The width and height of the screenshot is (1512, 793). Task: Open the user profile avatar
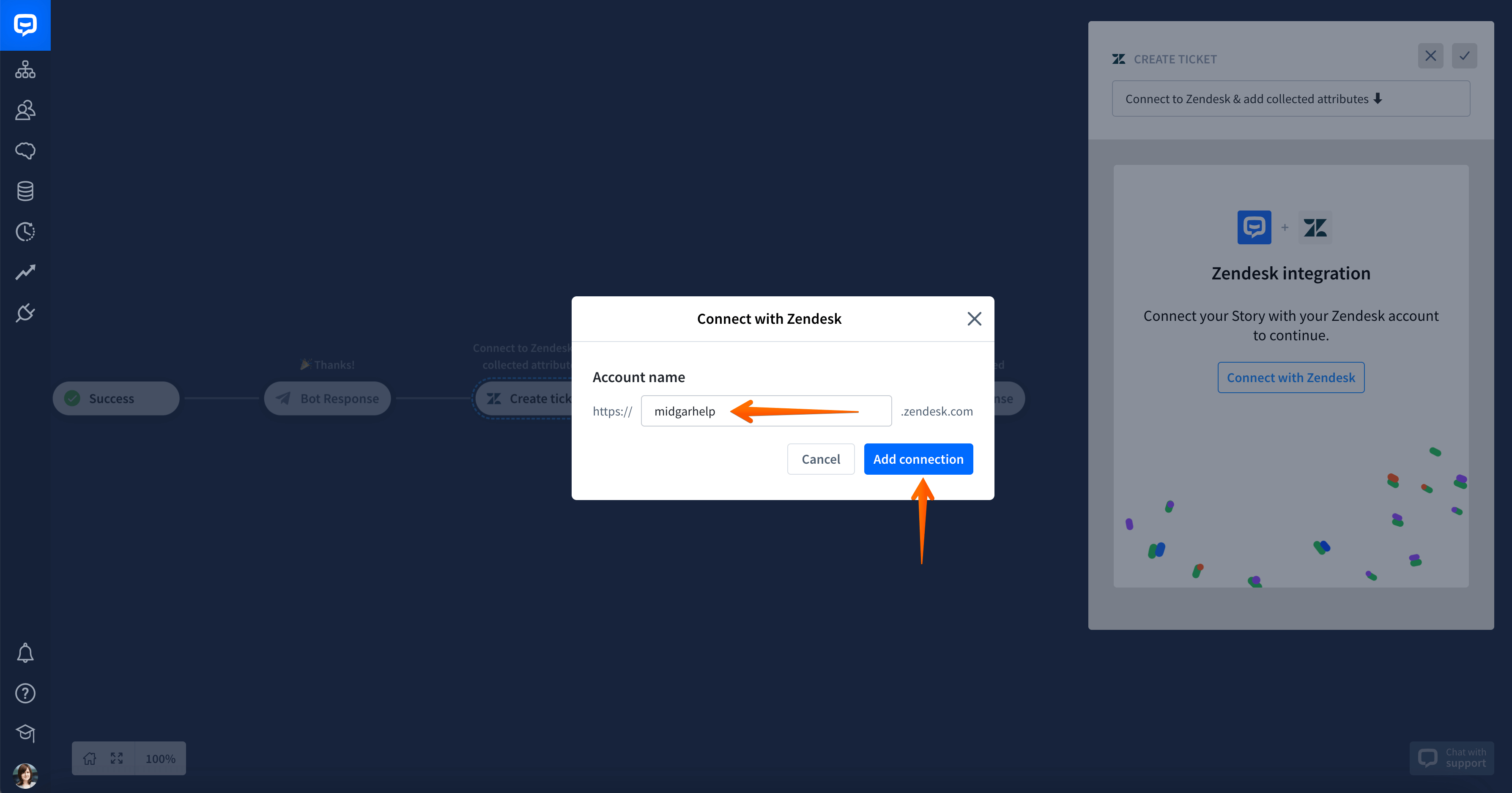point(25,775)
